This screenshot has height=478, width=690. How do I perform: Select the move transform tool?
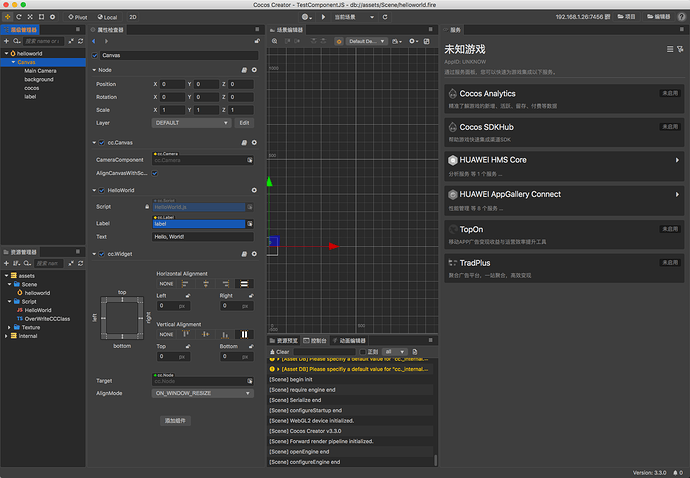9,17
